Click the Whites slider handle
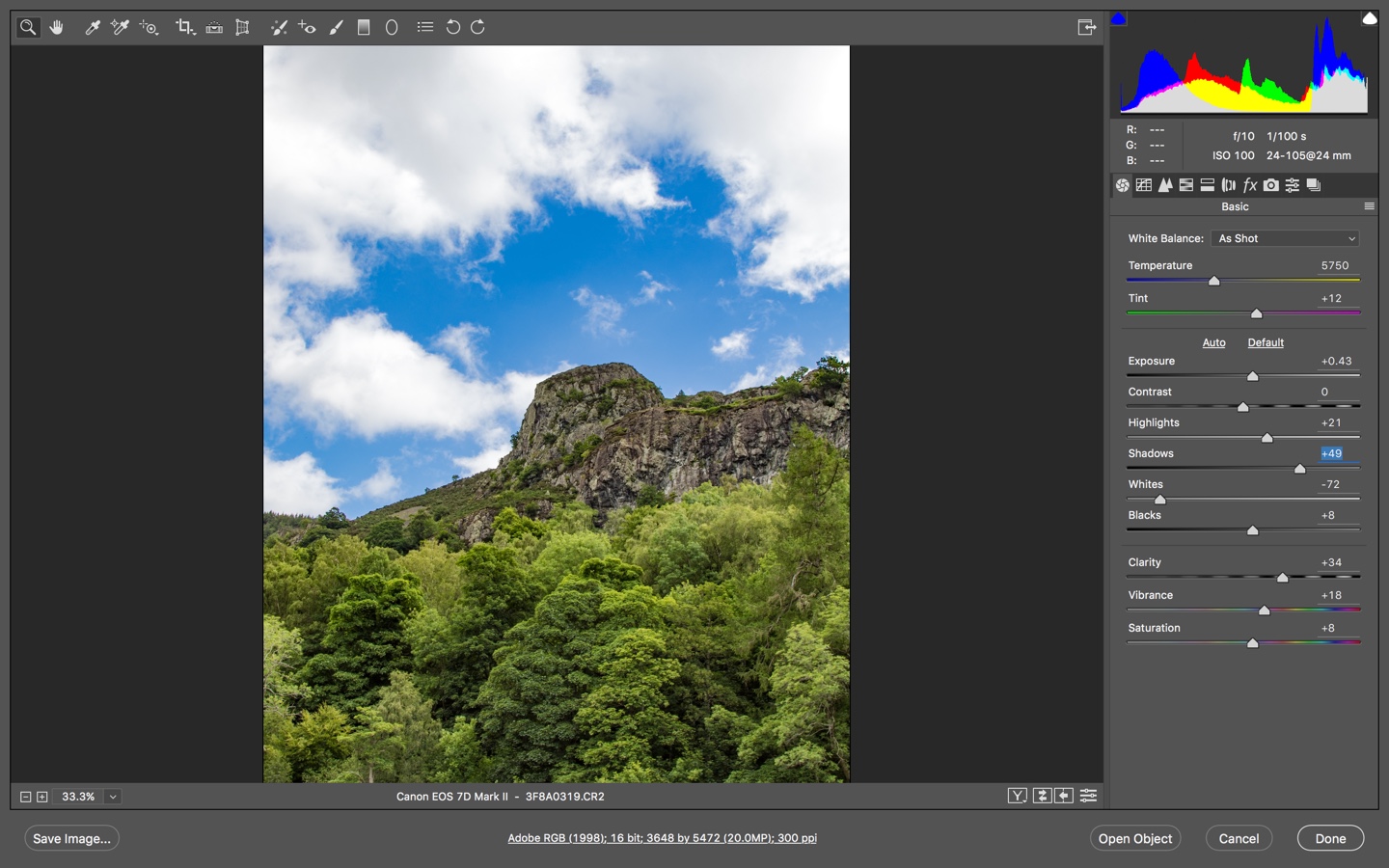 [1160, 500]
